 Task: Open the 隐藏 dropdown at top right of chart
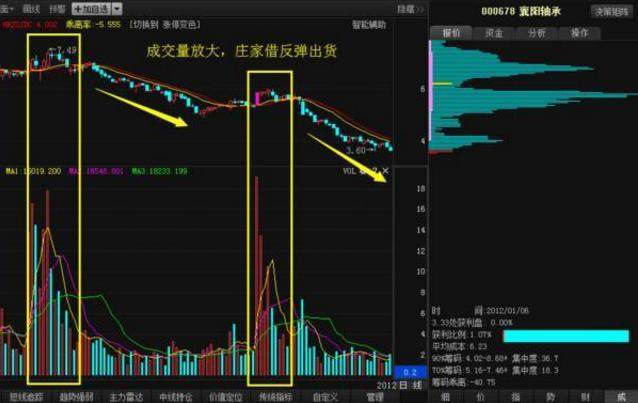[407, 8]
